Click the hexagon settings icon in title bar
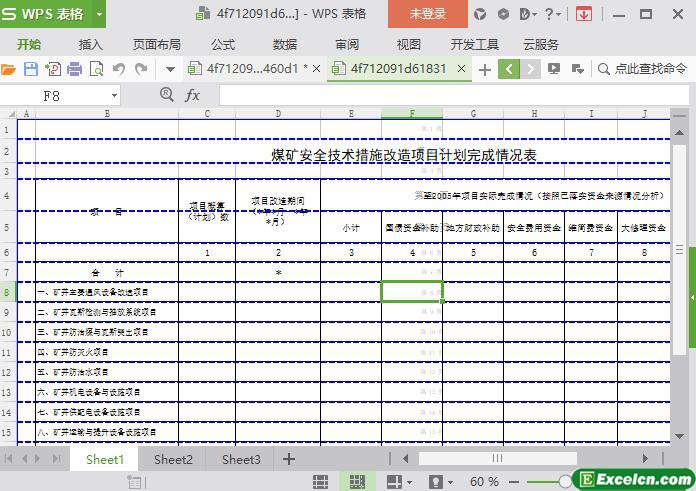This screenshot has height=491, width=696. pyautogui.click(x=503, y=14)
